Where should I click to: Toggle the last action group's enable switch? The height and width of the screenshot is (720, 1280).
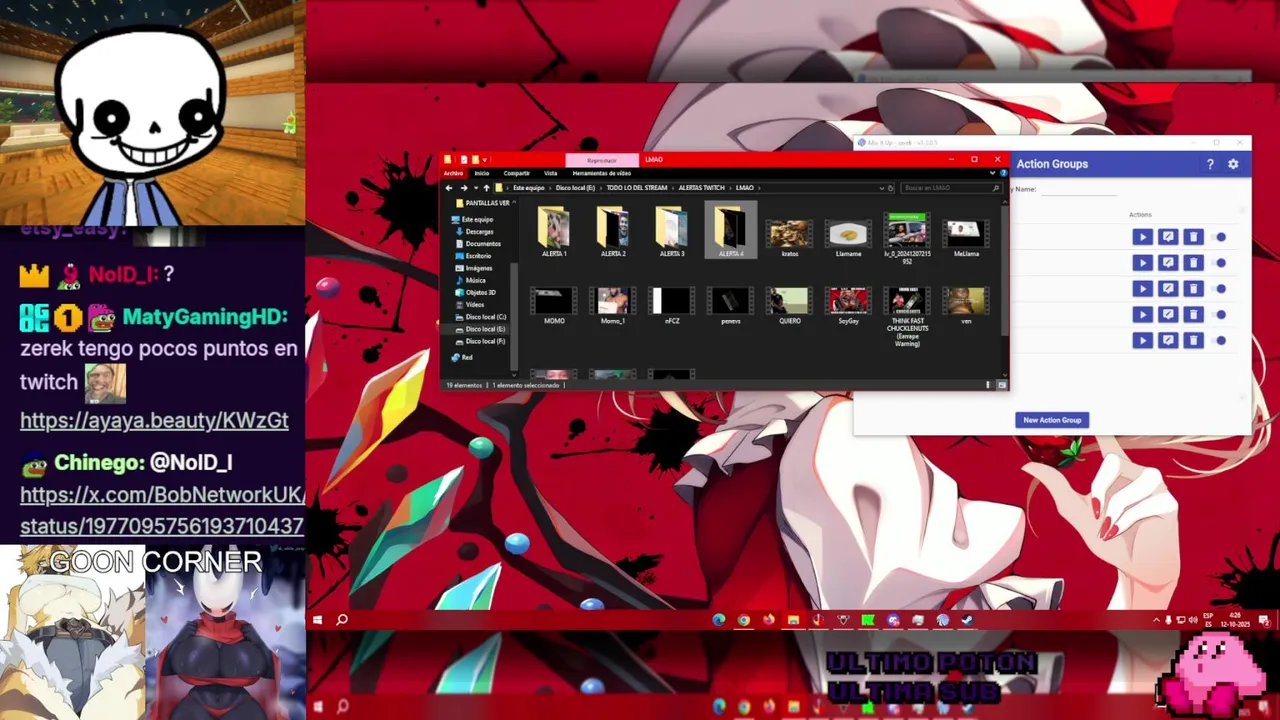pyautogui.click(x=1220, y=340)
